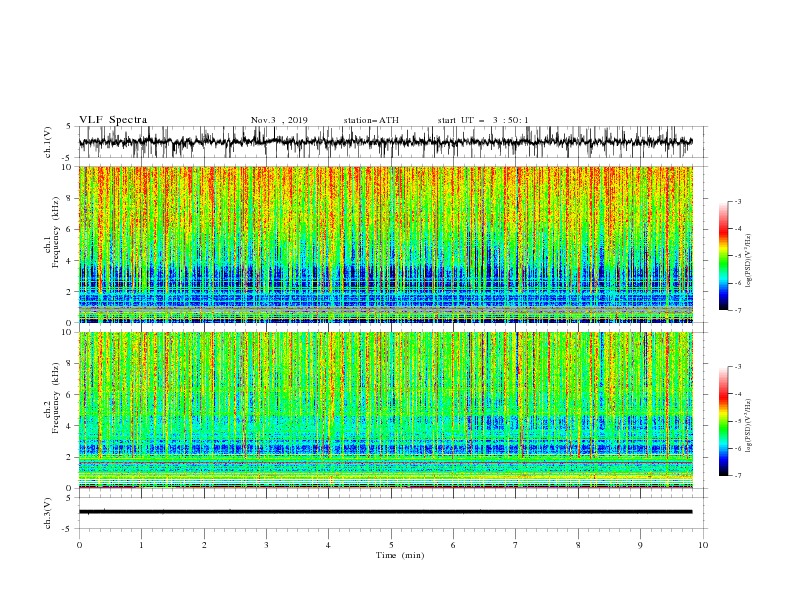Click the 'Time (min)' axis label
The width and height of the screenshot is (792, 612).
(400, 555)
